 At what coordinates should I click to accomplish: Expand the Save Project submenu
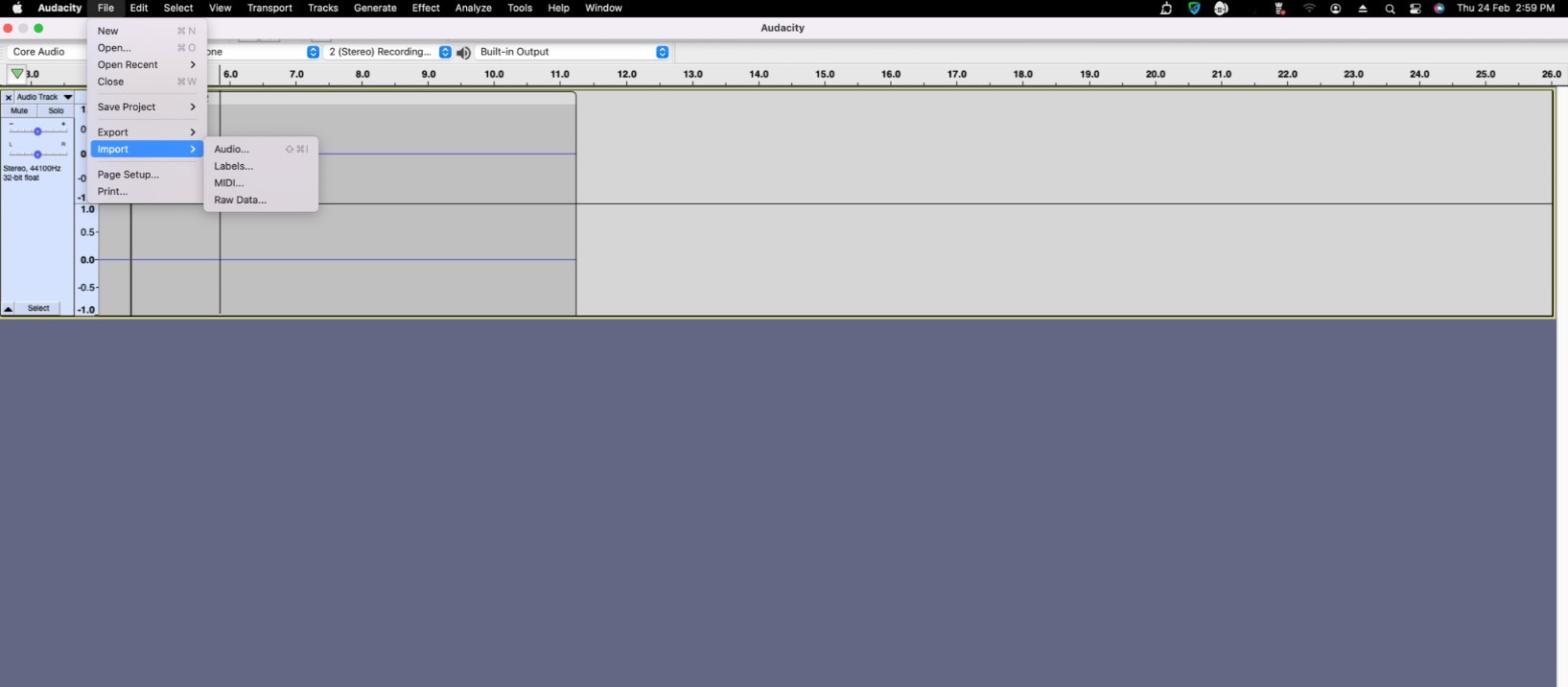tap(147, 107)
